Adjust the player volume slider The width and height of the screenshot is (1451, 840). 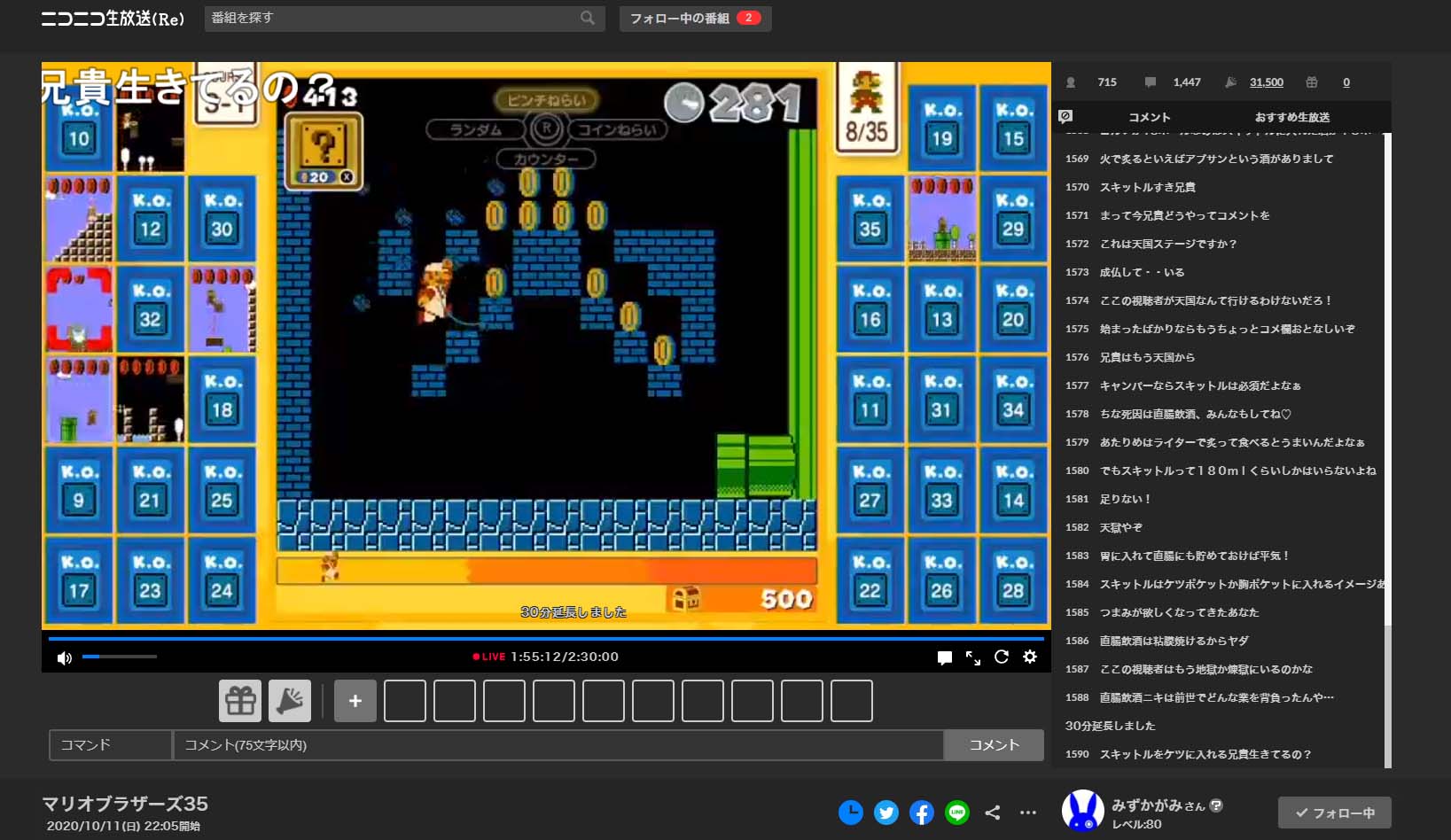119,657
